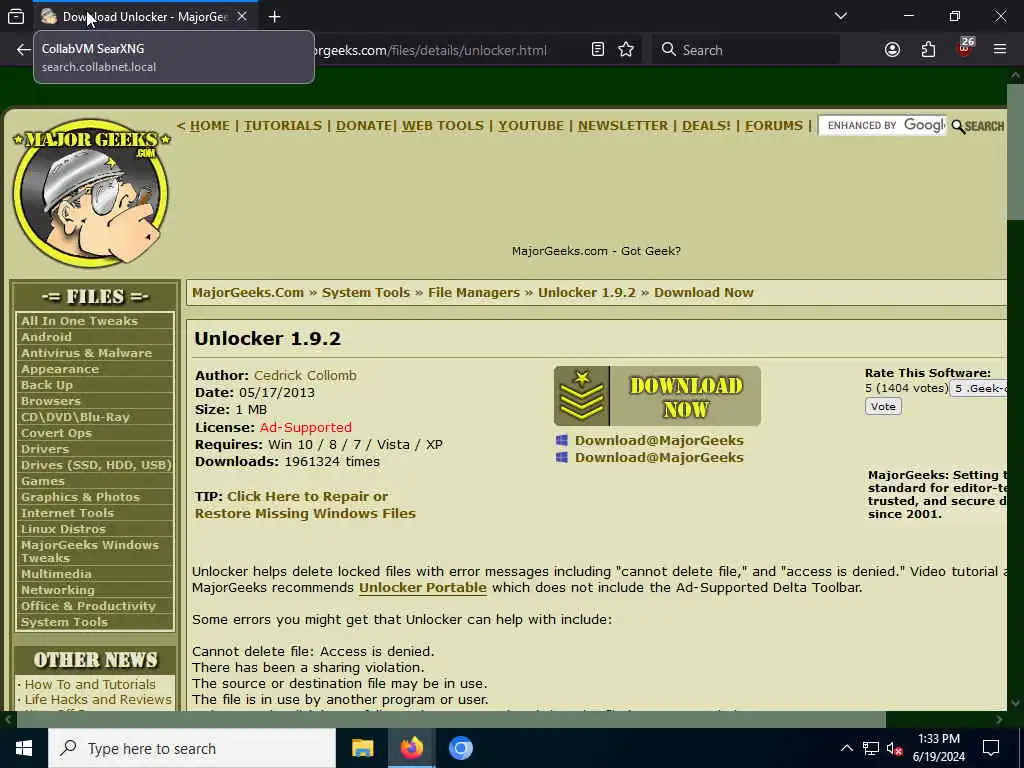Click the Windows Start button
Image resolution: width=1024 pixels, height=768 pixels.
(x=24, y=748)
